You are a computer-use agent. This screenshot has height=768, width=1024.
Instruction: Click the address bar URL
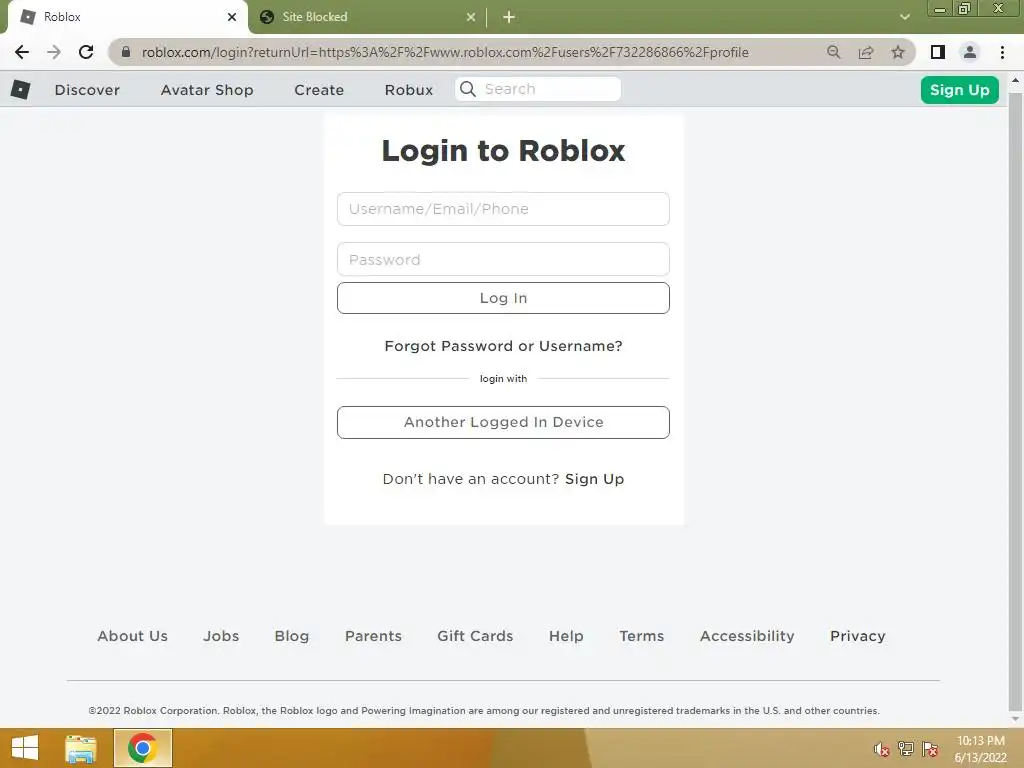pyautogui.click(x=445, y=52)
